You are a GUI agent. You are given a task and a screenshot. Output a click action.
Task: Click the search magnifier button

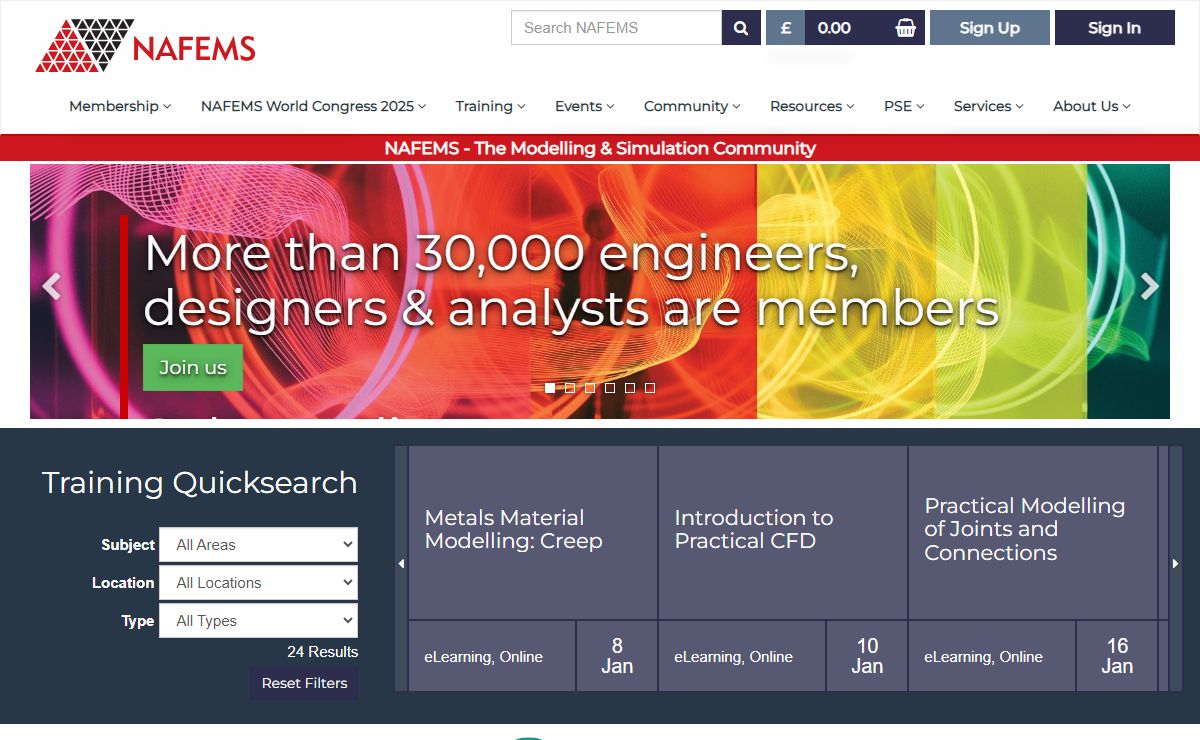(741, 28)
